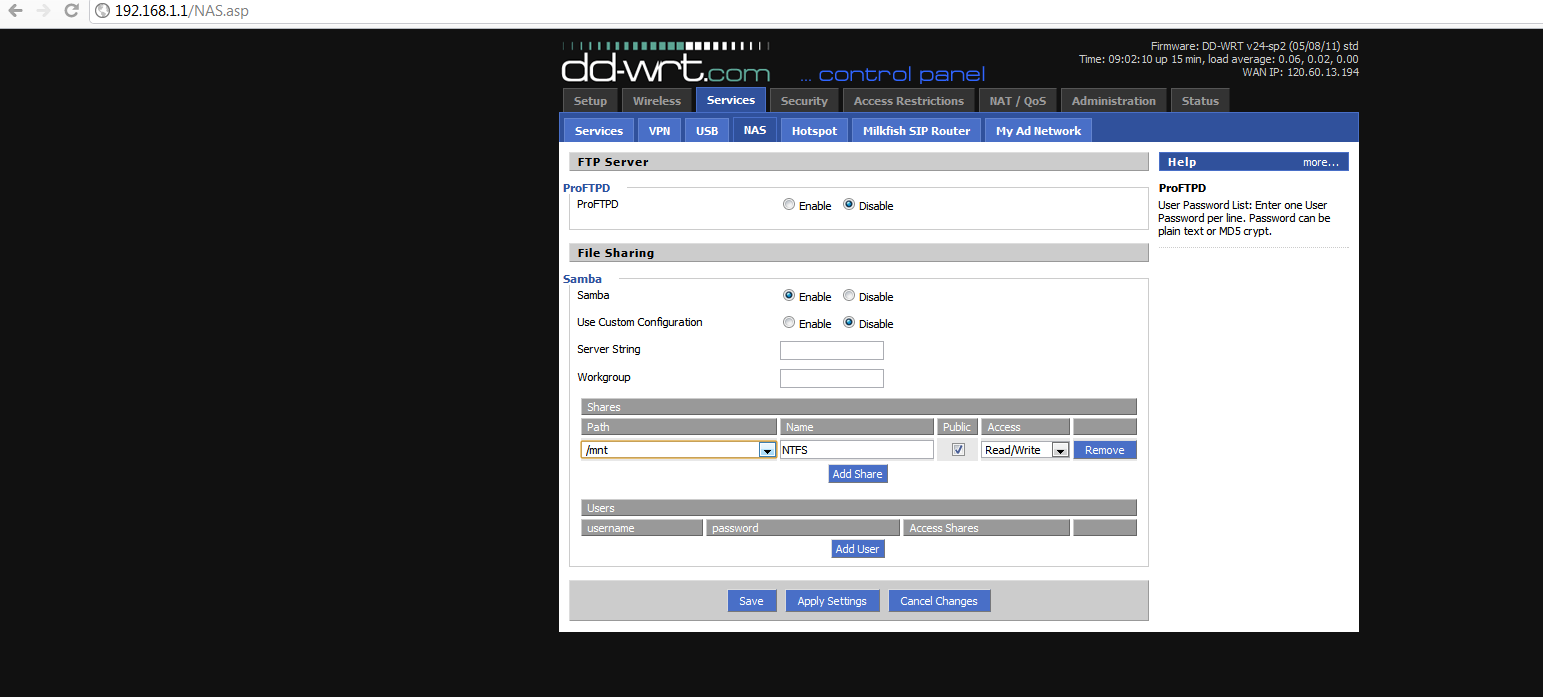
Task: Open the NAT / QoS tab
Action: point(1018,101)
